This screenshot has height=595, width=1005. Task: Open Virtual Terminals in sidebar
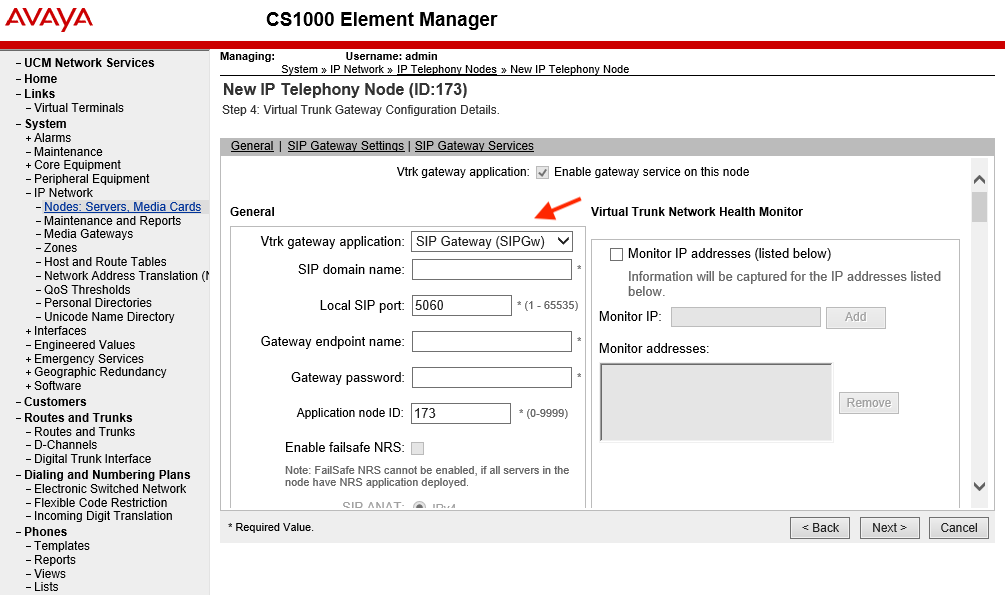point(79,108)
